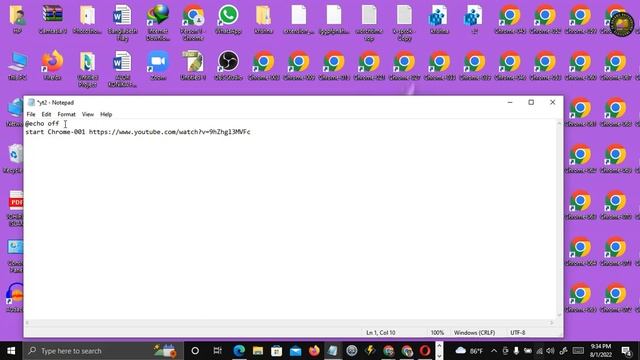The height and width of the screenshot is (360, 640).
Task: Open the lightning bolt app on the taskbar
Action: pos(370,351)
